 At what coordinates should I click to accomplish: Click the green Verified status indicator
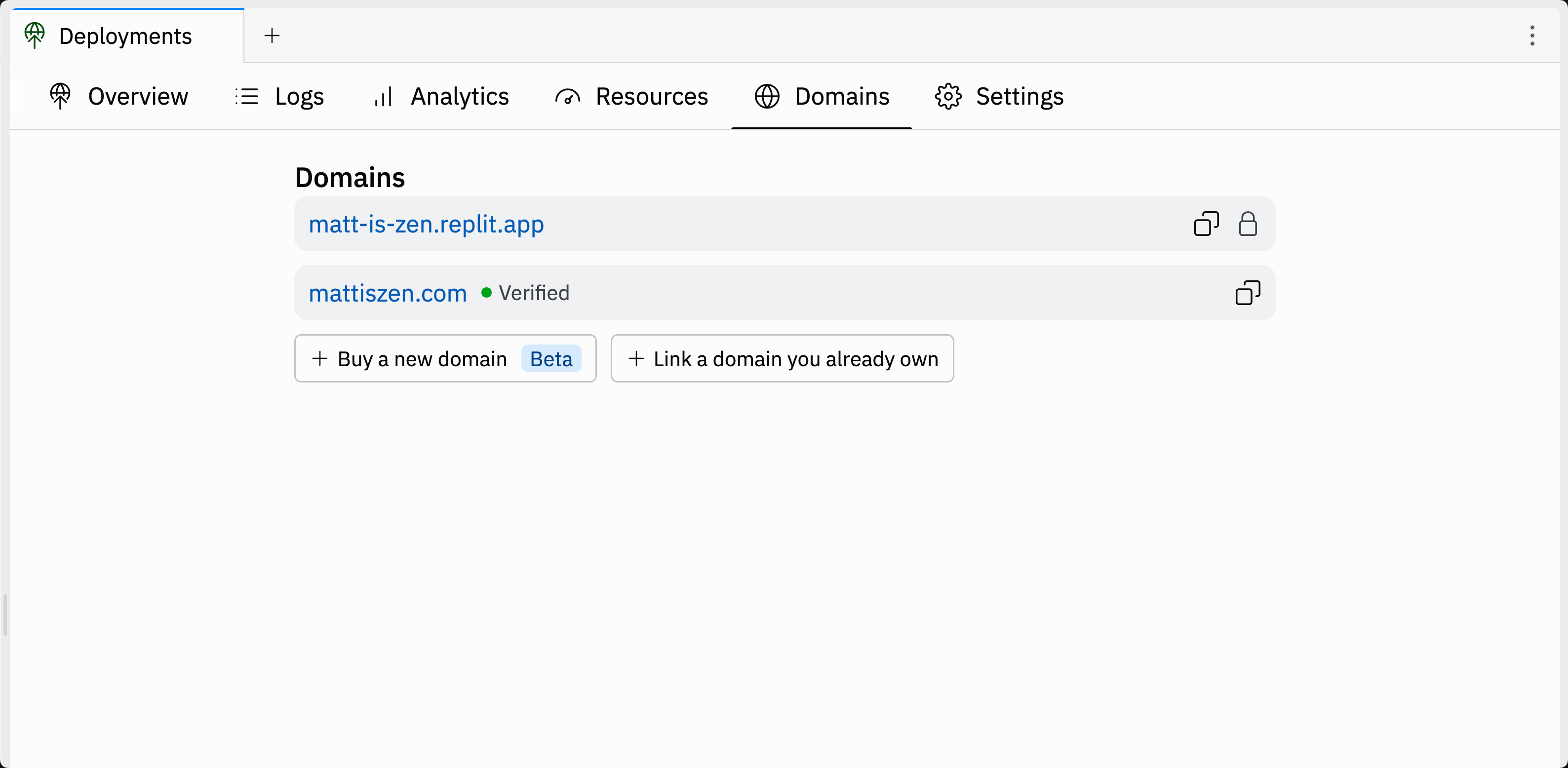(x=486, y=293)
